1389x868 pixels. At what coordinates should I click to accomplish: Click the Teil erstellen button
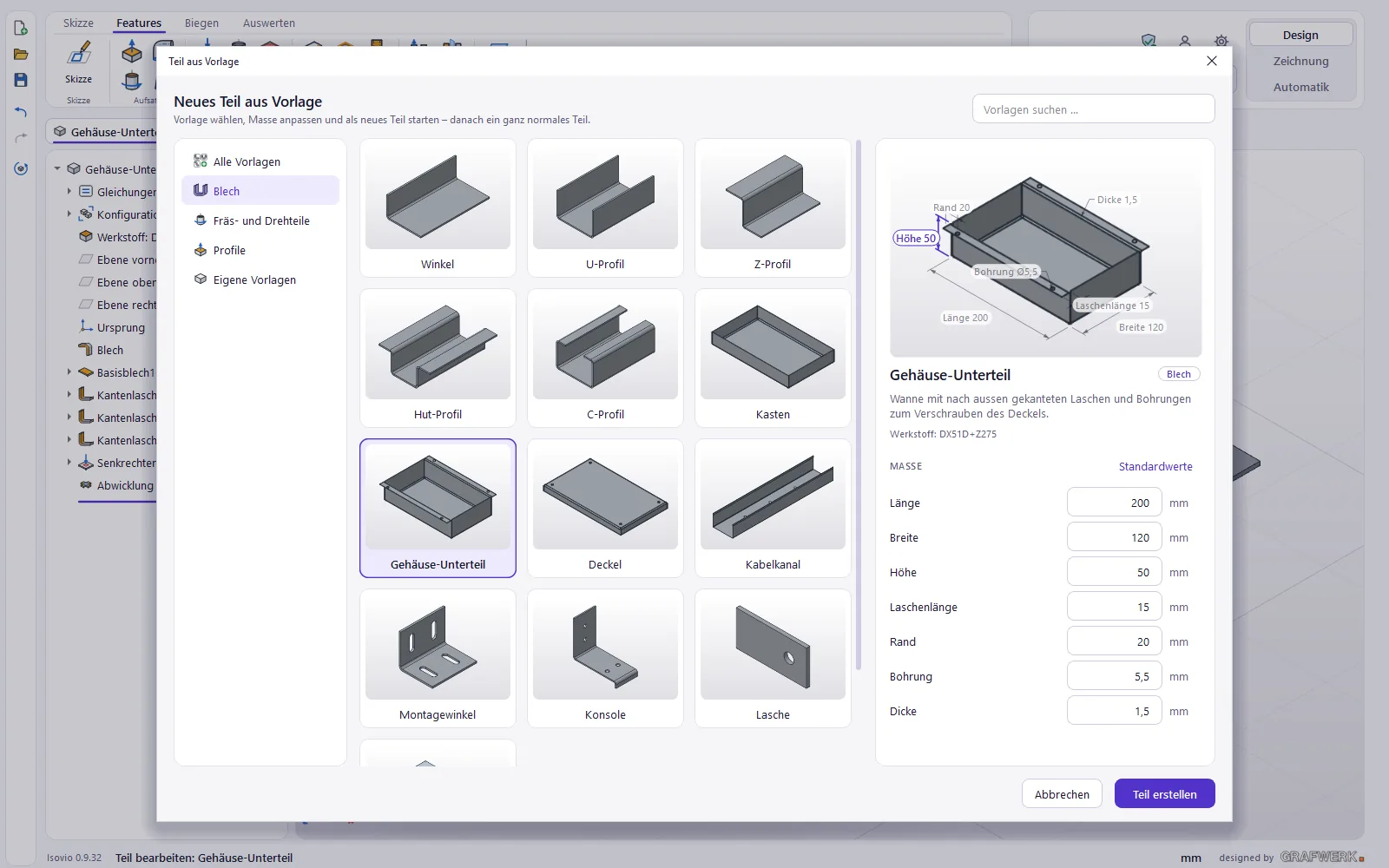(x=1165, y=794)
